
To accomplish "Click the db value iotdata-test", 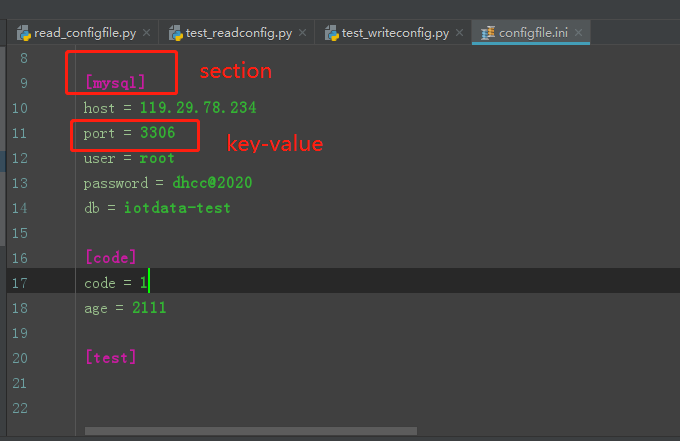I will coord(177,208).
